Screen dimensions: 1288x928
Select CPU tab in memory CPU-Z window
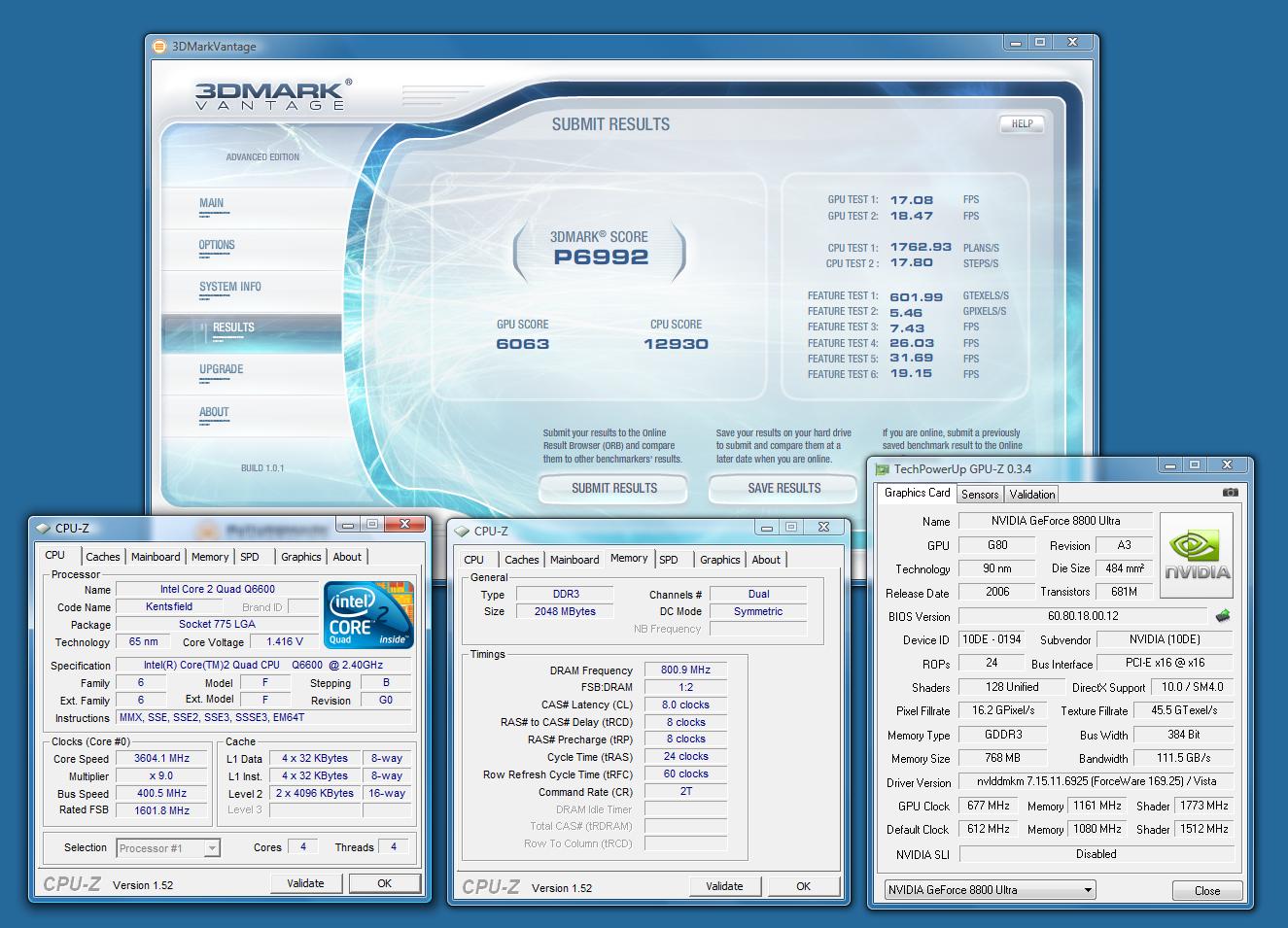(474, 560)
